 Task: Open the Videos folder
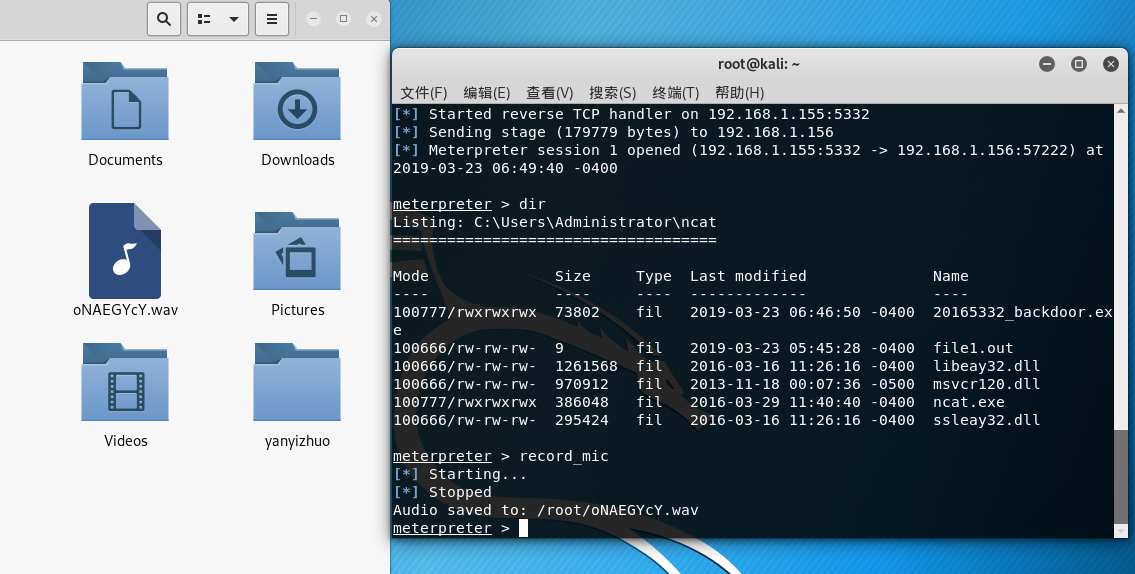(x=125, y=382)
